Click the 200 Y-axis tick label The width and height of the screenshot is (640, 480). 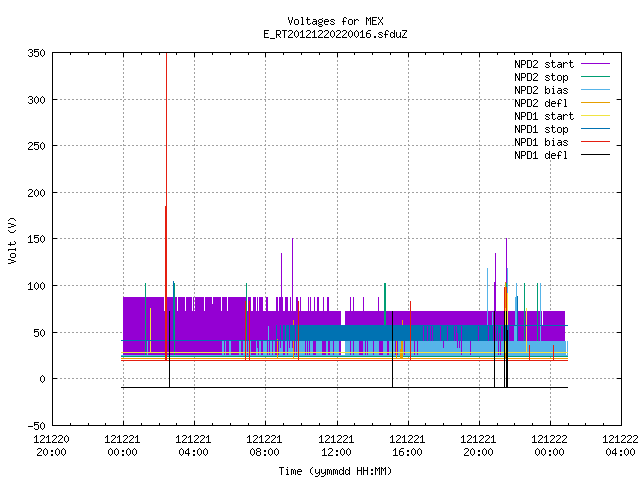36,193
